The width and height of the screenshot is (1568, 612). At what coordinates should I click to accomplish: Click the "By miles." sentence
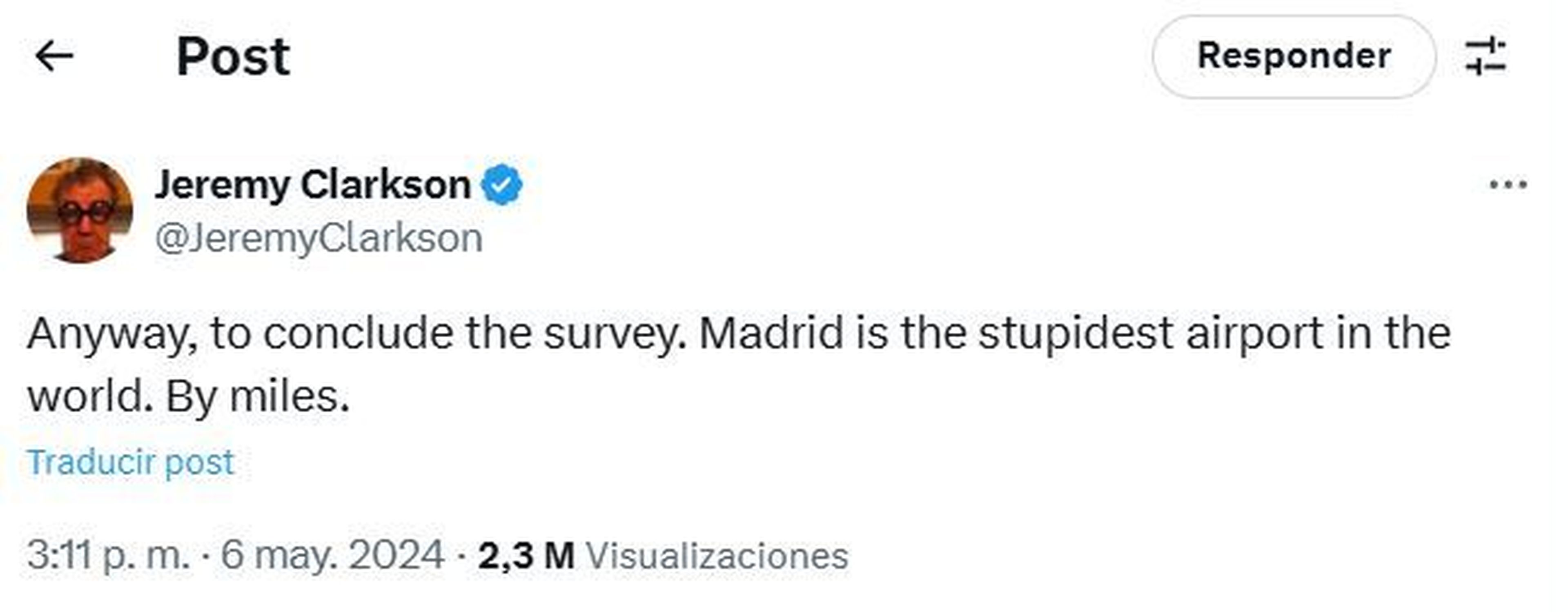click(258, 397)
